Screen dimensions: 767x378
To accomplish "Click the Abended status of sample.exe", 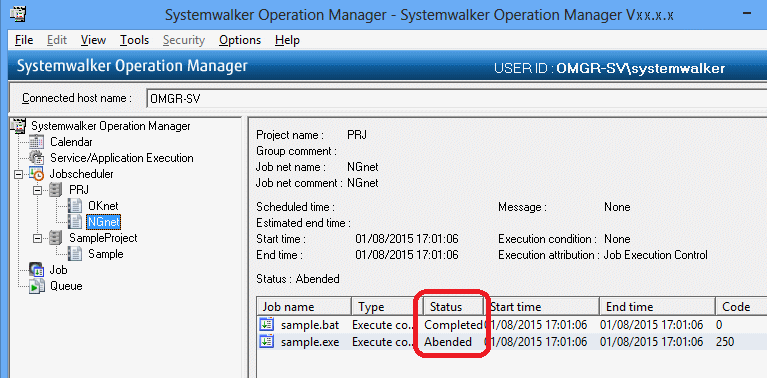I will click(448, 341).
